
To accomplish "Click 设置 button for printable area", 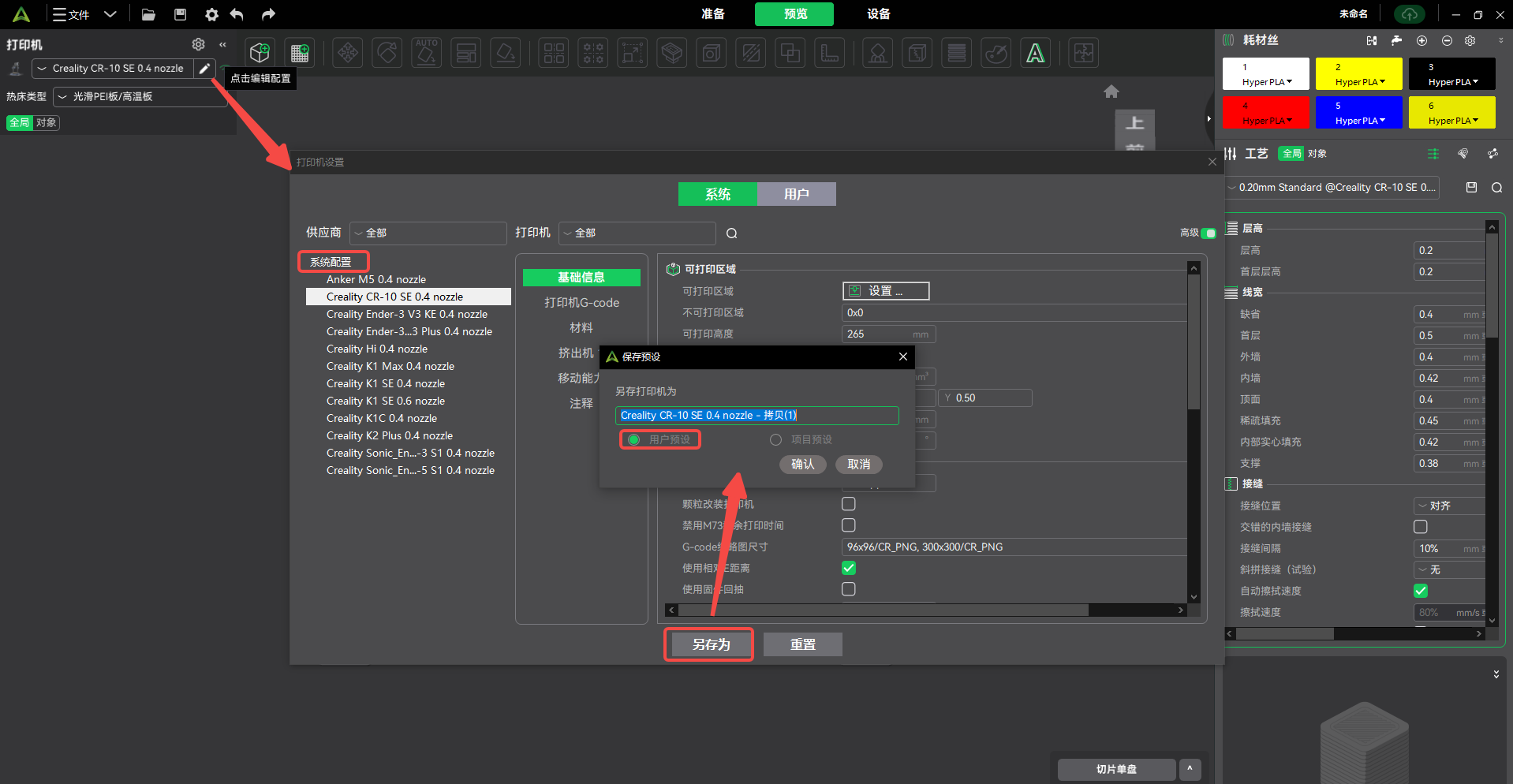I will (886, 291).
